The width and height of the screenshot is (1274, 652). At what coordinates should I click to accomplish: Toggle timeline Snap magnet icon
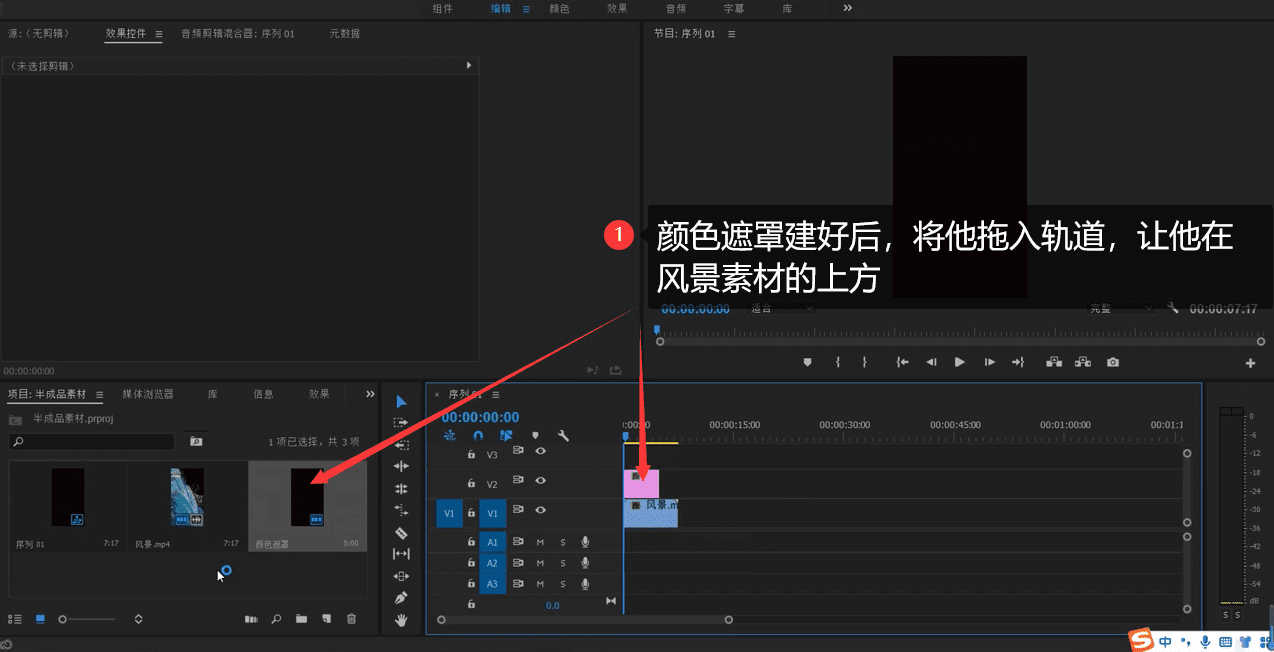point(478,436)
